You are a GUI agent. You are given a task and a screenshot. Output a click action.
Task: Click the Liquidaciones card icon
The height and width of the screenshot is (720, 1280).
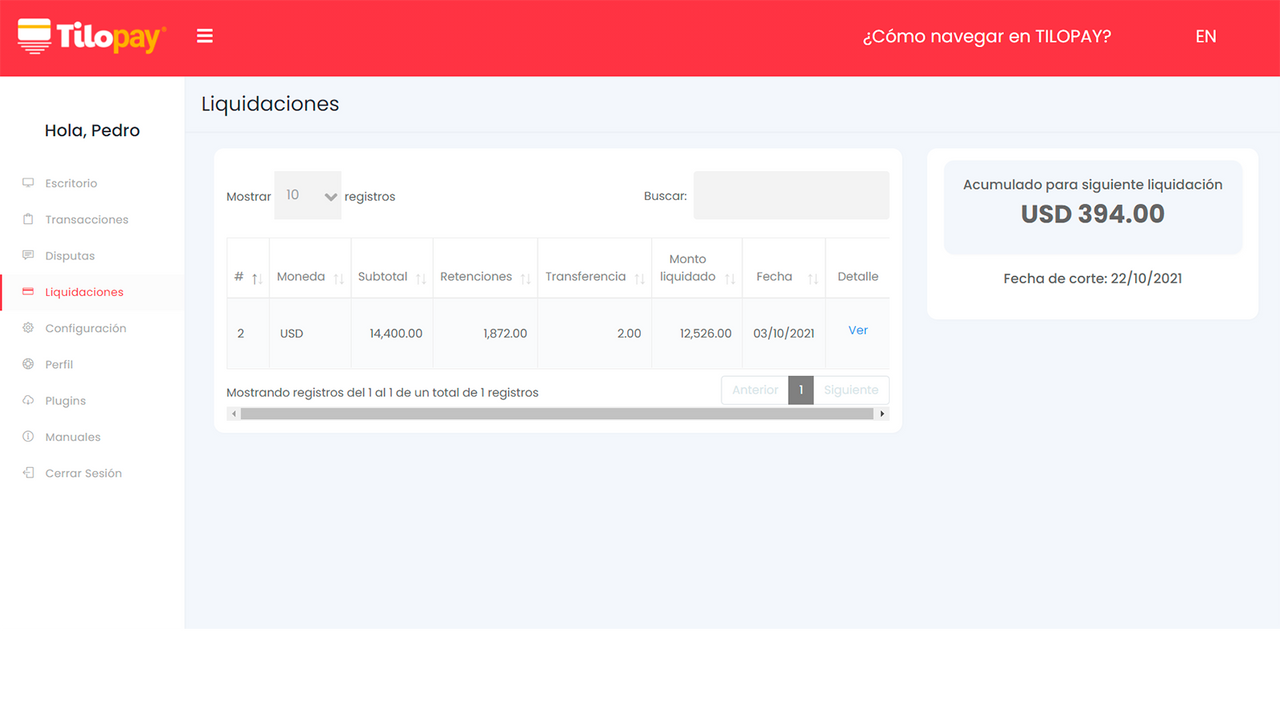[28, 292]
